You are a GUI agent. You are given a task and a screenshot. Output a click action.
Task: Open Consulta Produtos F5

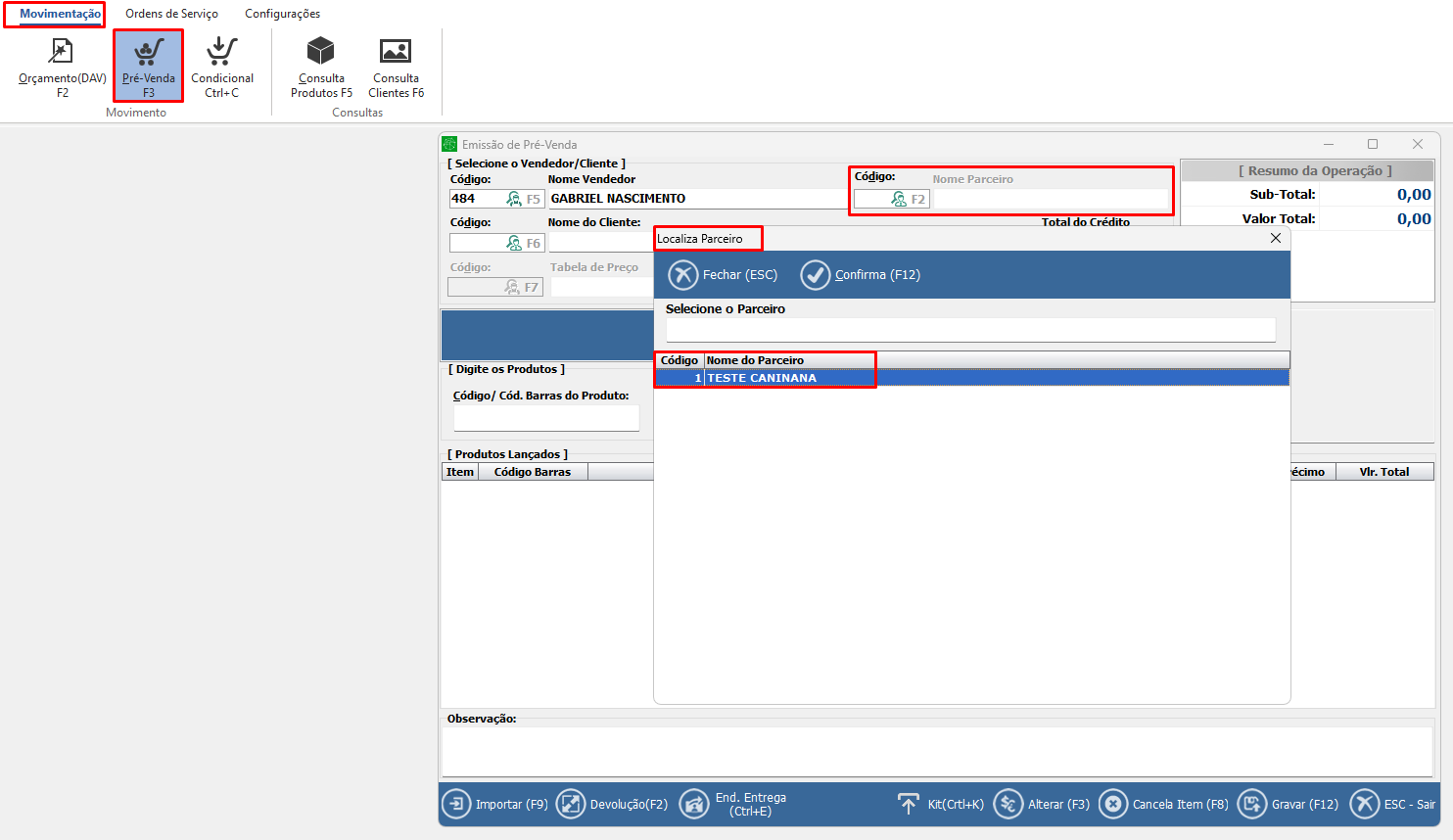click(x=321, y=66)
